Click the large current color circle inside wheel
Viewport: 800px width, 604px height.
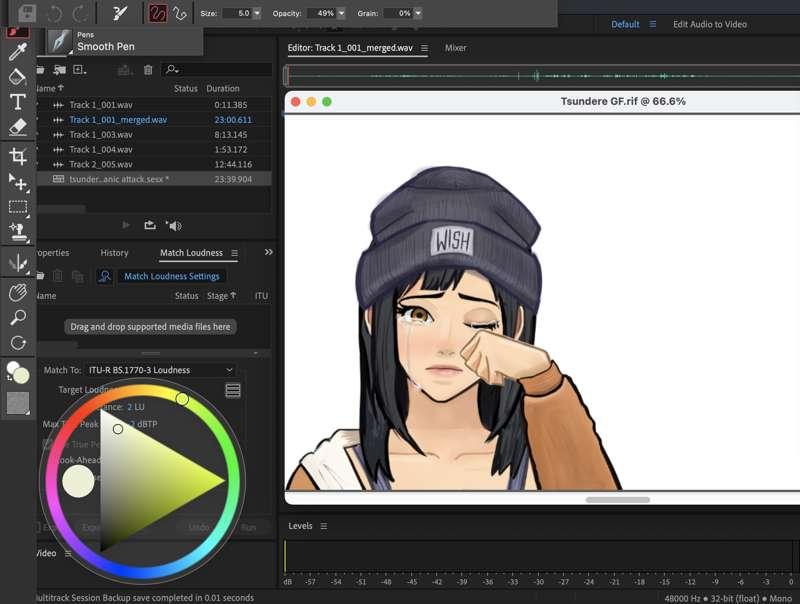(79, 481)
